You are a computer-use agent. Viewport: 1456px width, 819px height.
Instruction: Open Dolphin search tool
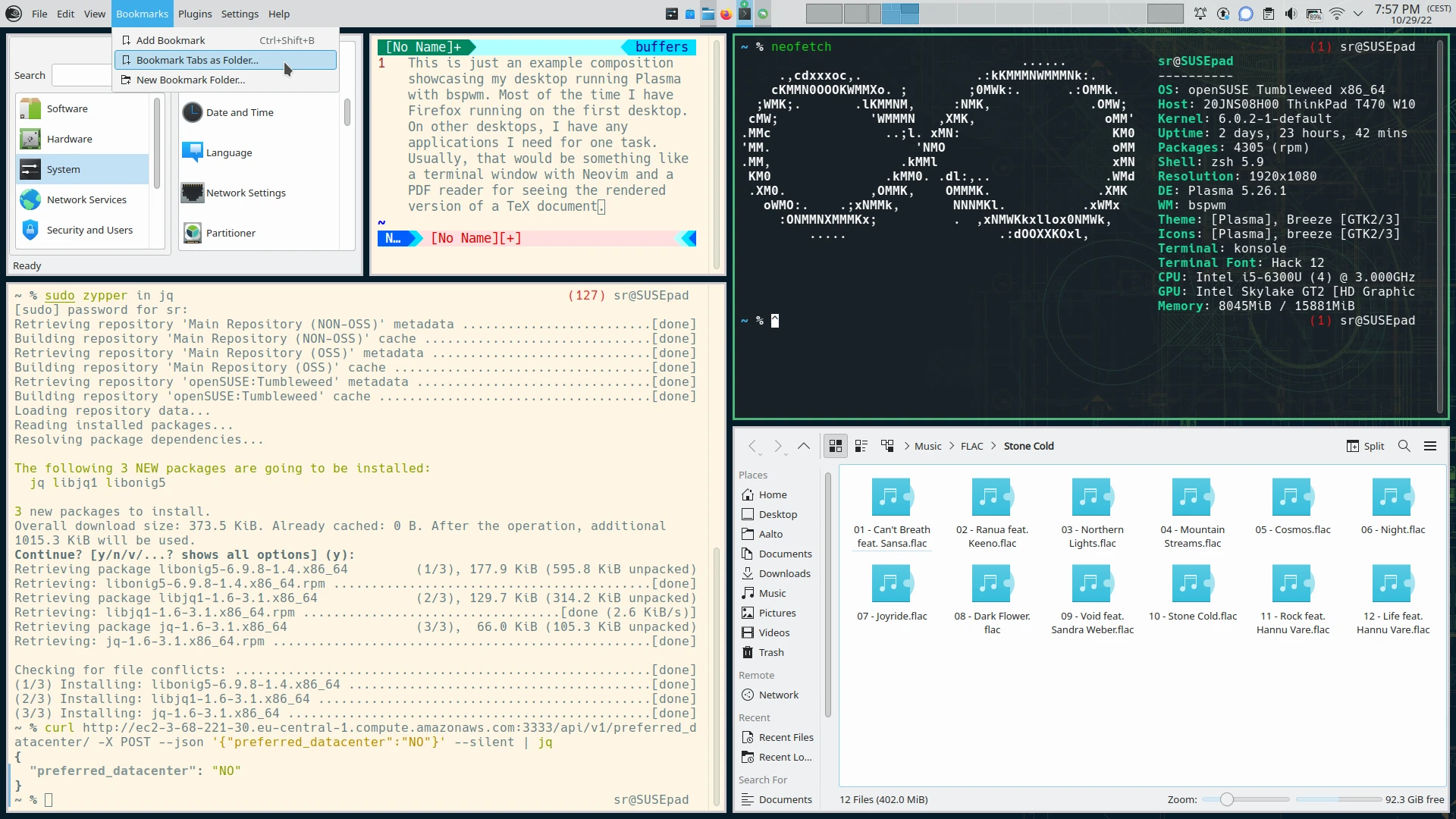[1404, 446]
